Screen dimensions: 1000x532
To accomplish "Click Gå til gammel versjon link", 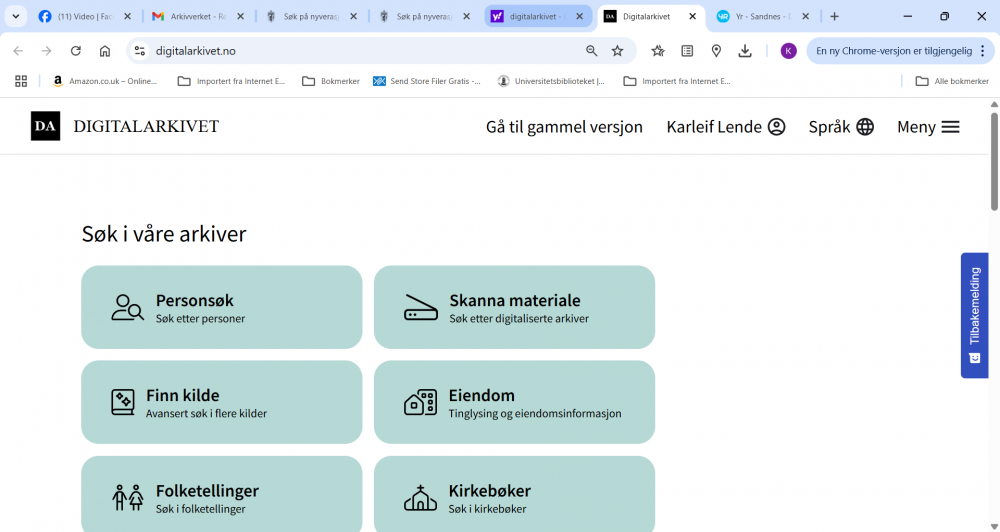I will [564, 127].
